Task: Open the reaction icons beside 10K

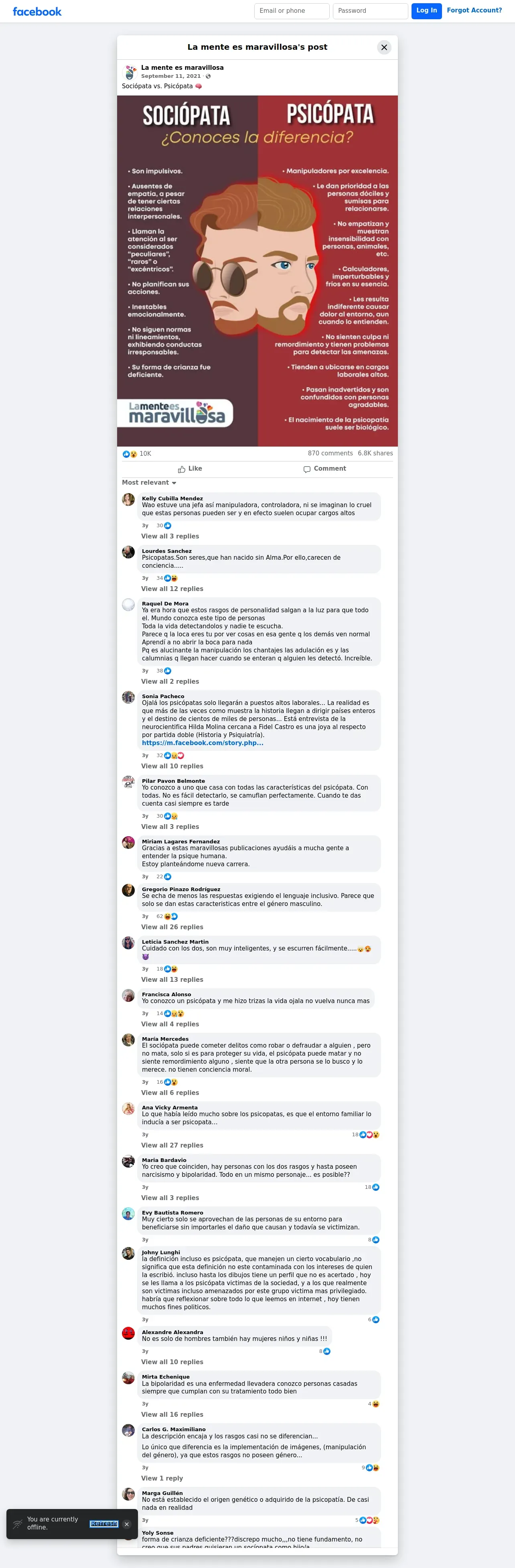Action: click(130, 454)
